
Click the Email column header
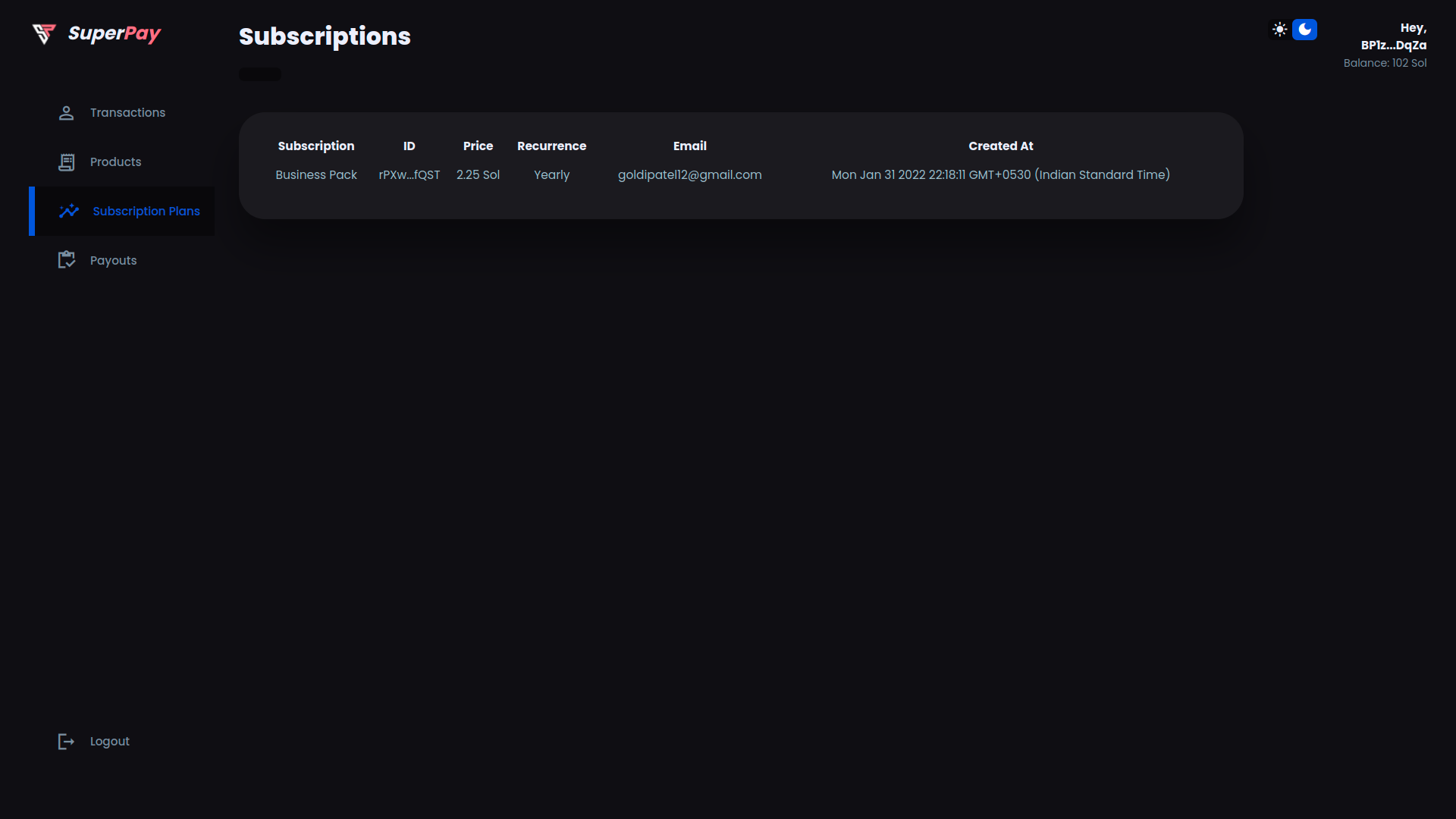coord(690,146)
